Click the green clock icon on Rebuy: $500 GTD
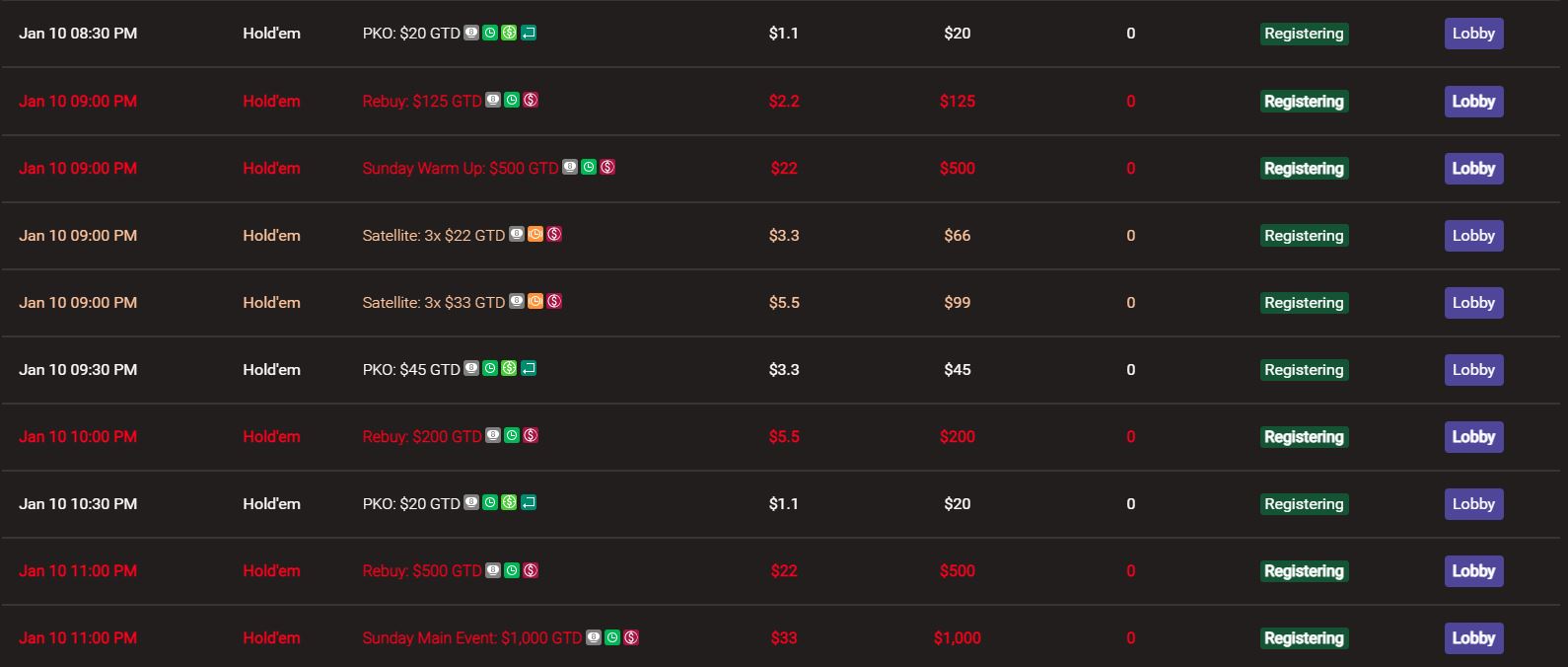Image resolution: width=1568 pixels, height=667 pixels. pos(512,570)
